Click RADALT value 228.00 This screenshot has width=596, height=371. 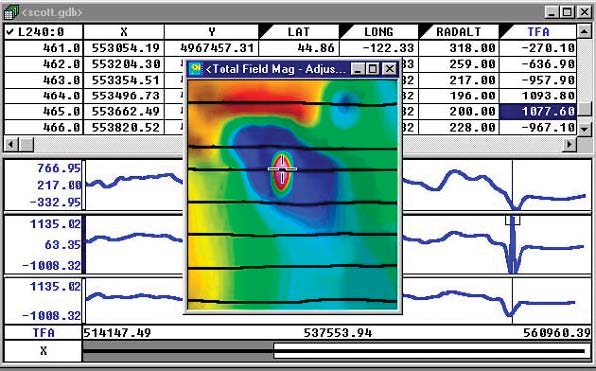[459, 127]
